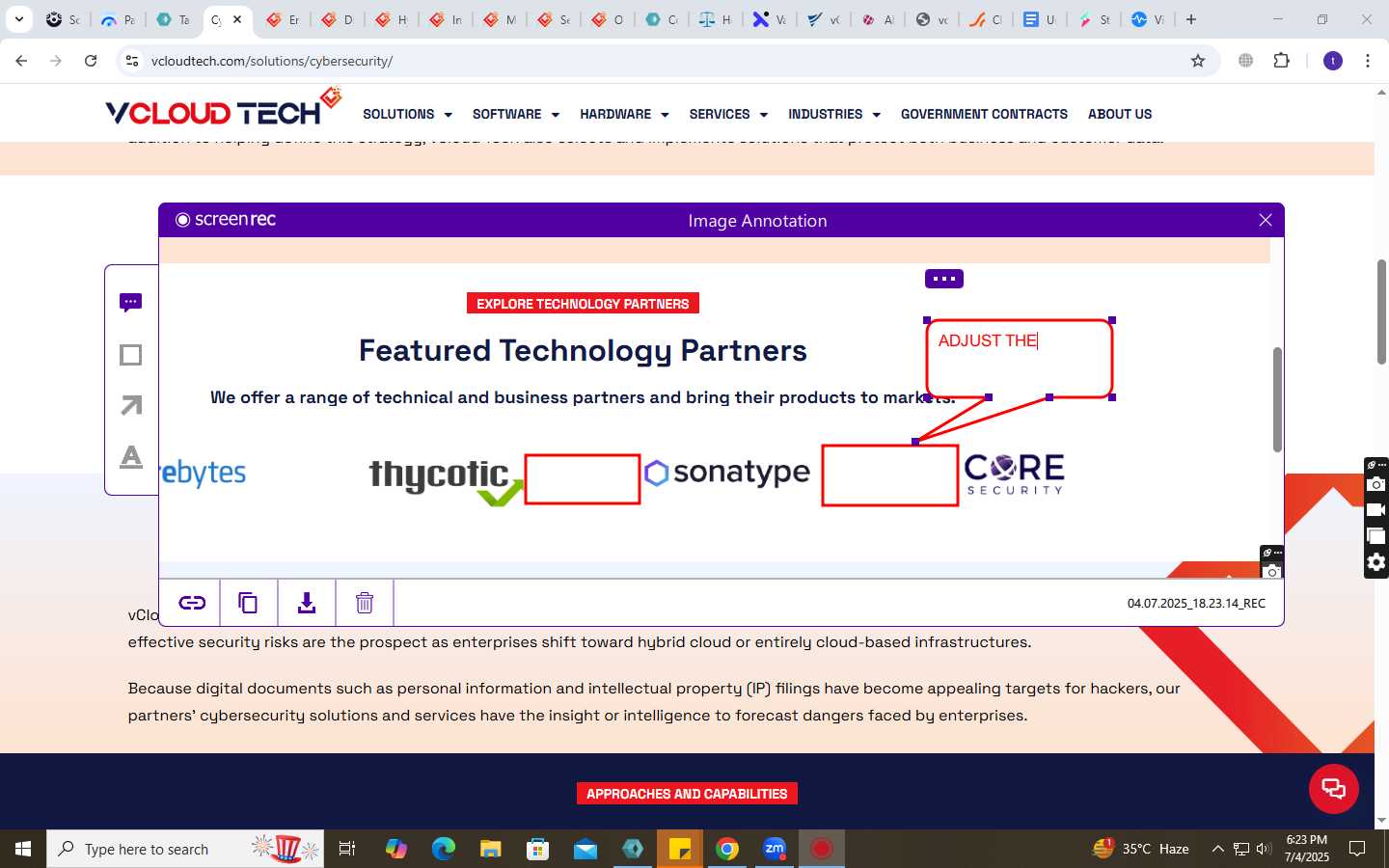Click the address bar URL field
The width and height of the screenshot is (1389, 868).
pyautogui.click(x=666, y=61)
